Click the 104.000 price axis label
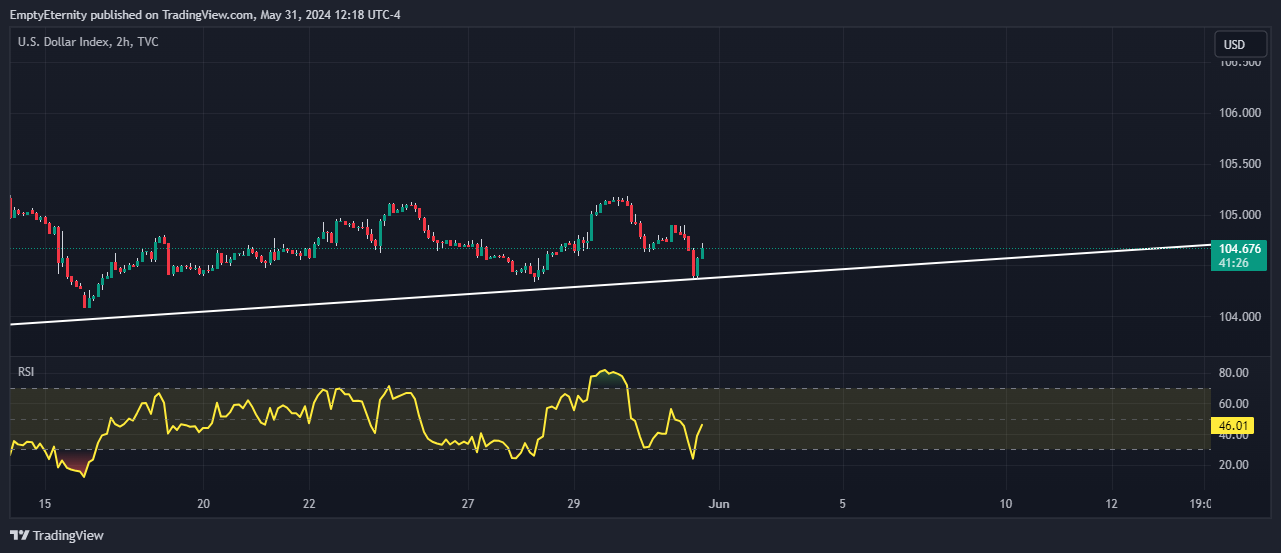Image resolution: width=1281 pixels, height=553 pixels. (1239, 317)
